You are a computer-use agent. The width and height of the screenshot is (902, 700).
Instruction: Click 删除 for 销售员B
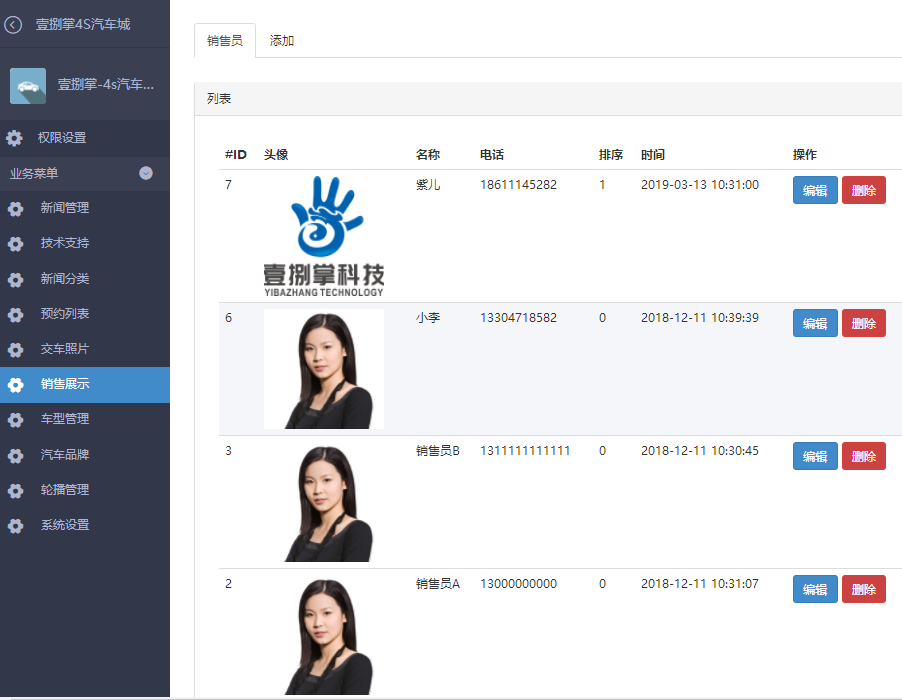[x=863, y=456]
